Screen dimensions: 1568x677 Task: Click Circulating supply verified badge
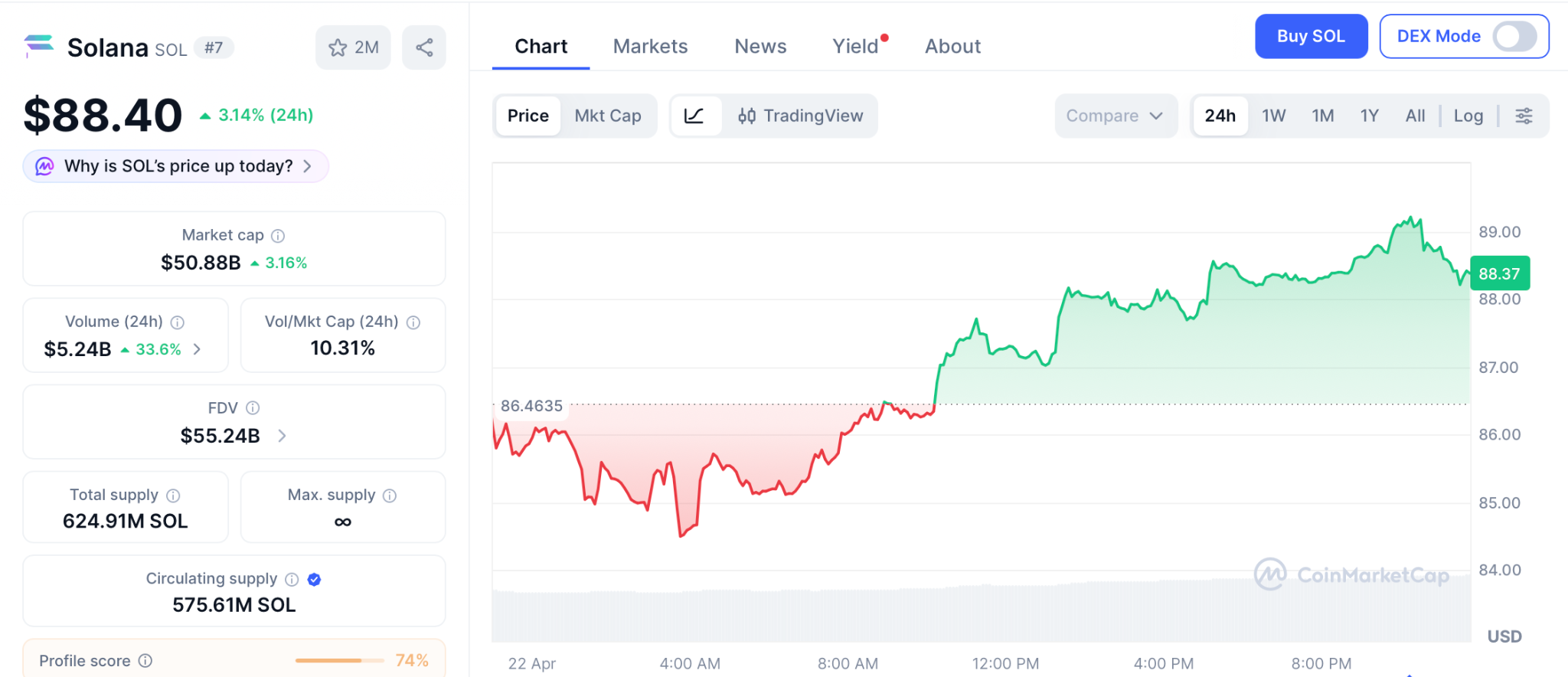pyautogui.click(x=314, y=580)
